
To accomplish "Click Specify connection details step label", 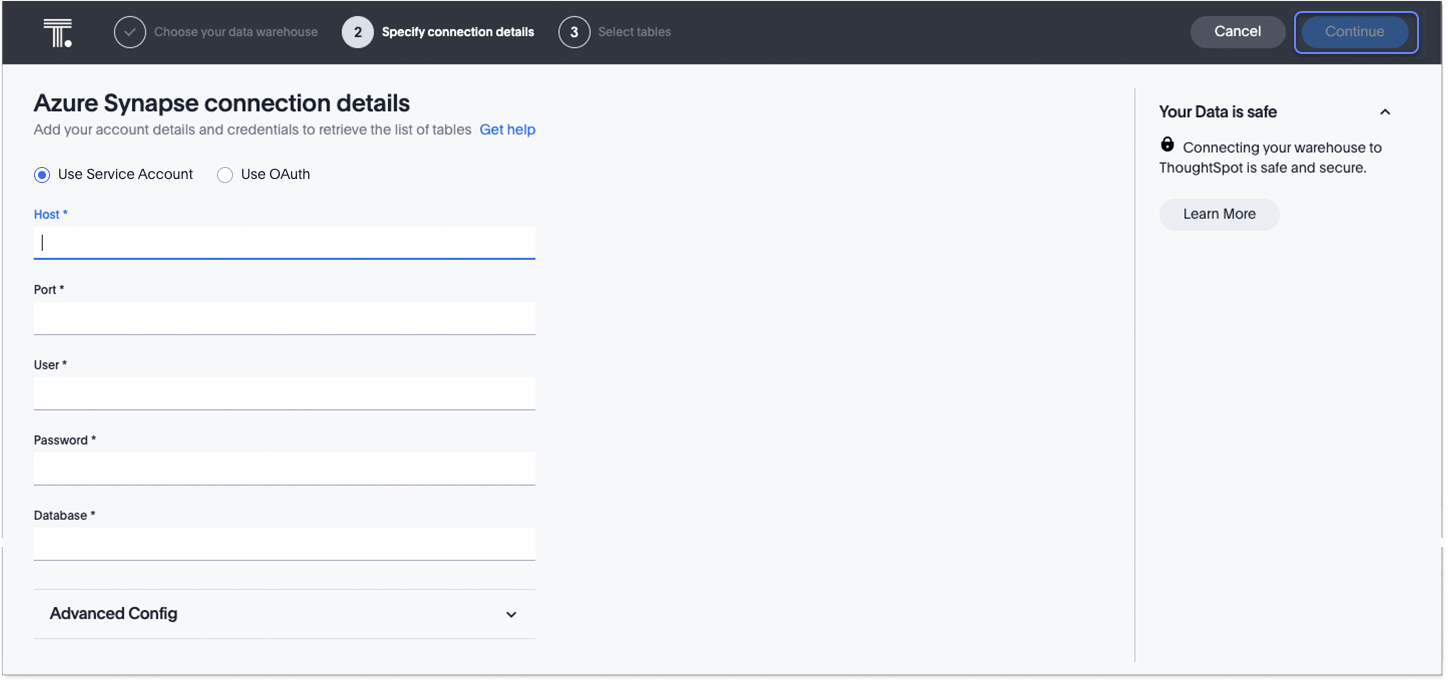I will [458, 32].
